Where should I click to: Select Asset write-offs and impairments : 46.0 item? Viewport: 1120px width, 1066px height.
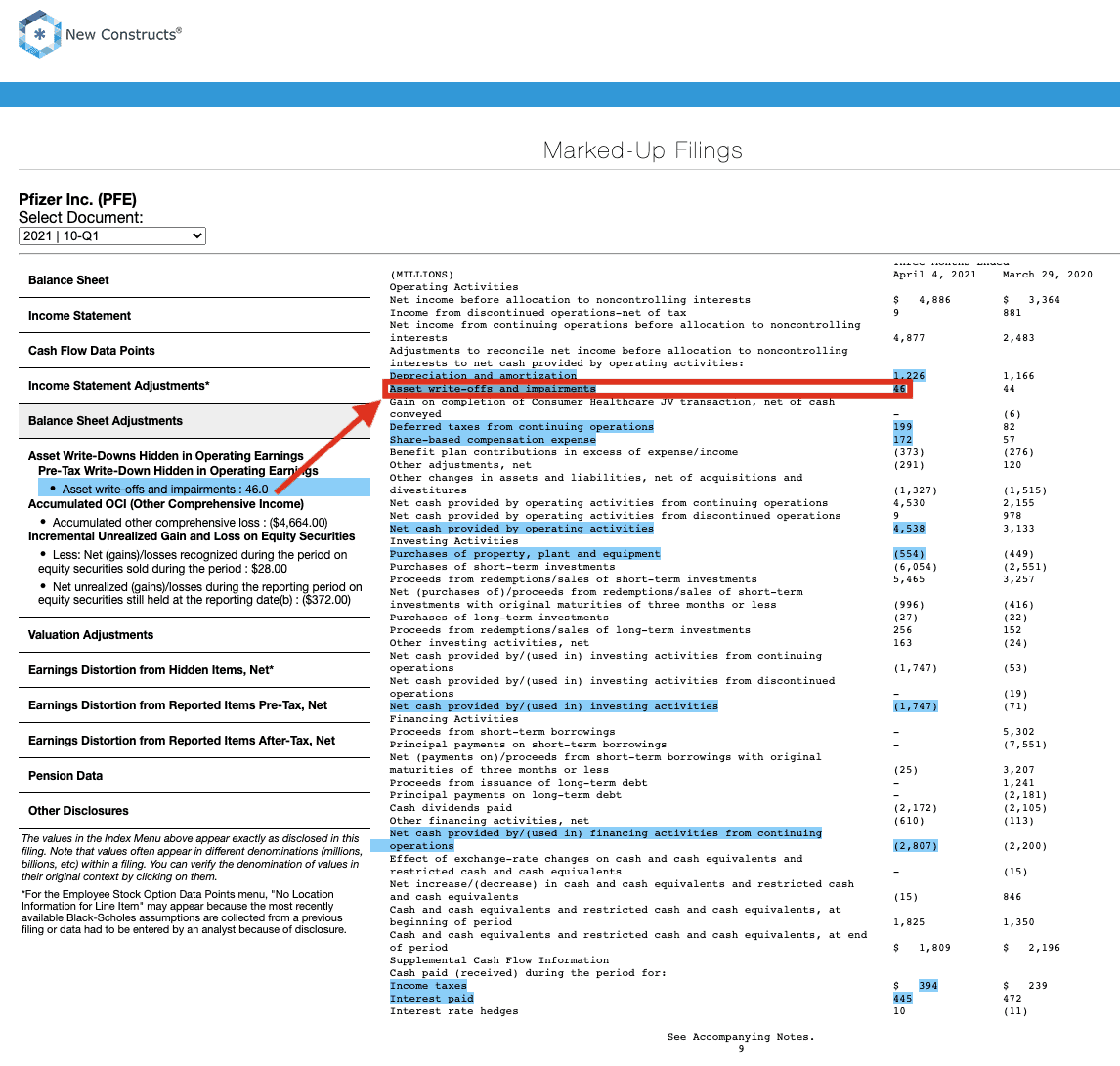203,490
